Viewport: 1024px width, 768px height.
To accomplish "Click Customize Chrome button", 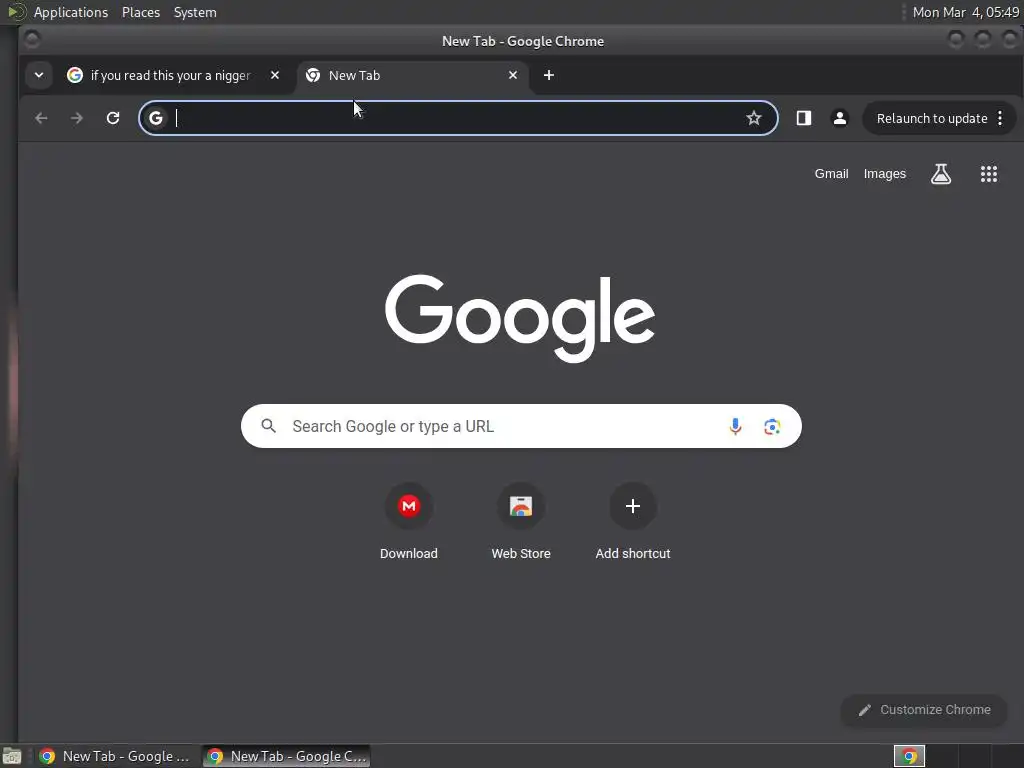I will point(924,710).
